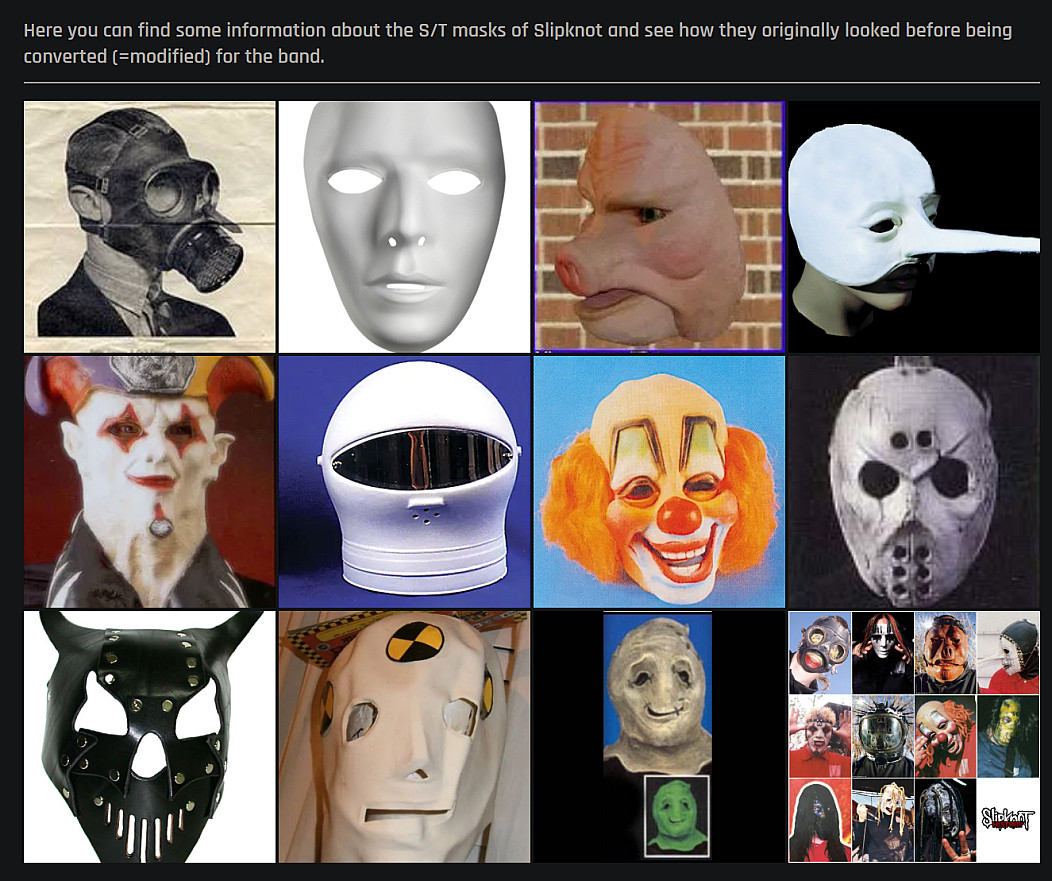Click the collage tile with yellow-painted mask
The image size is (1052, 881).
[x=1008, y=736]
